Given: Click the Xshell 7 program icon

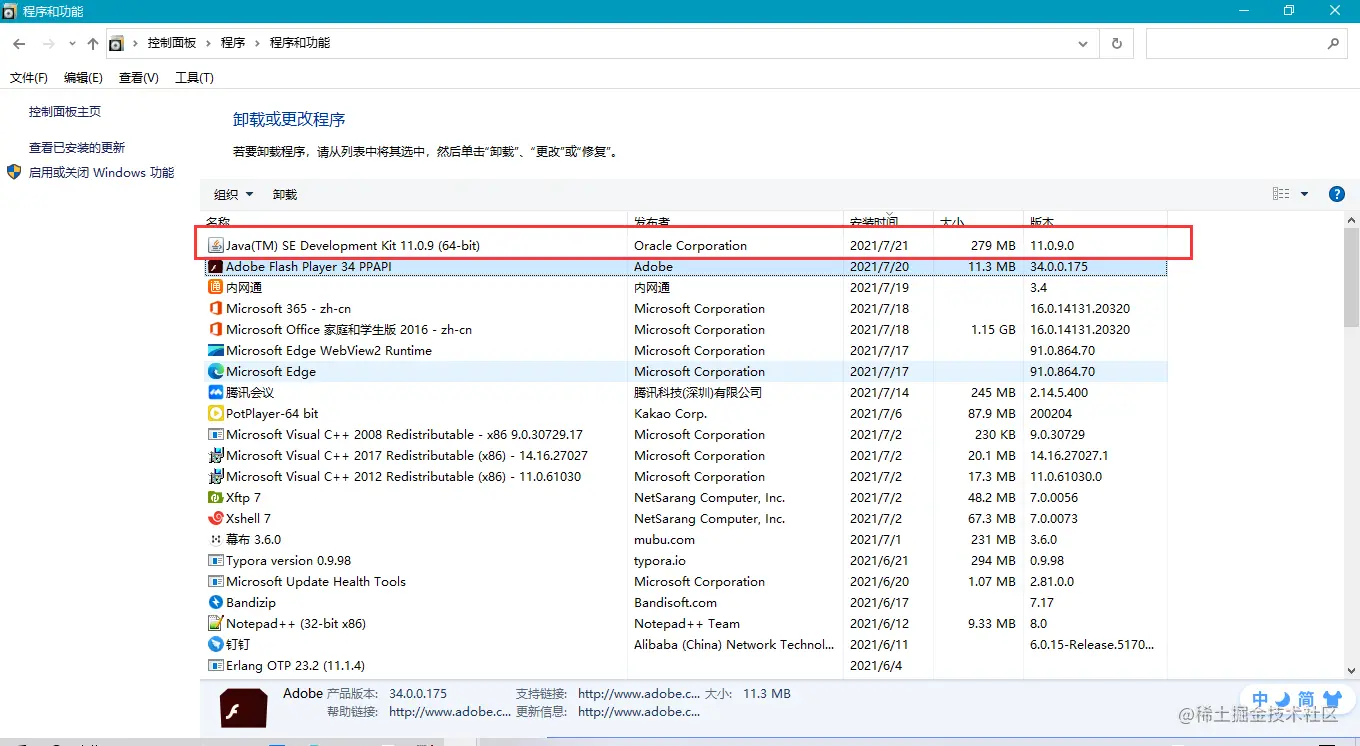Looking at the screenshot, I should click(215, 519).
